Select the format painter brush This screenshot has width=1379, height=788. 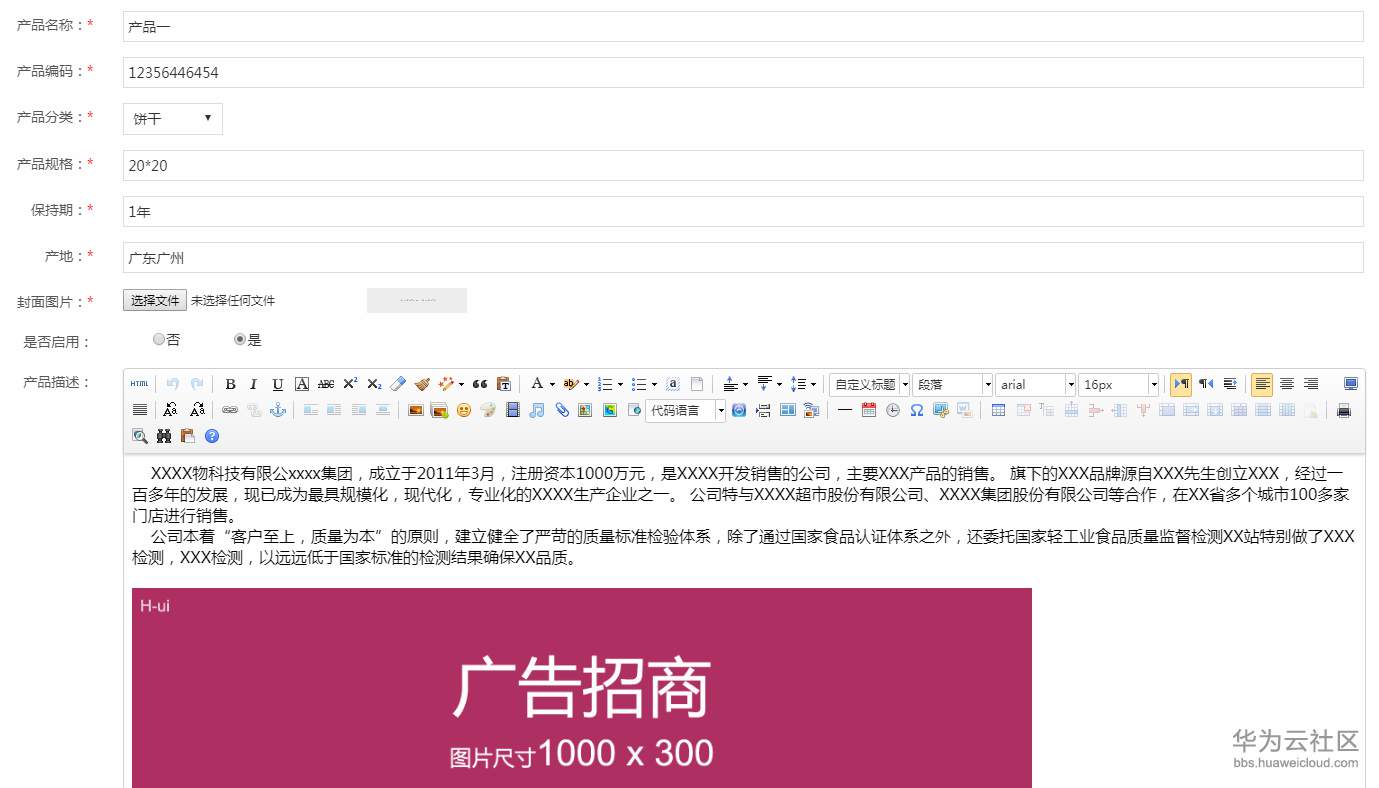pos(422,384)
